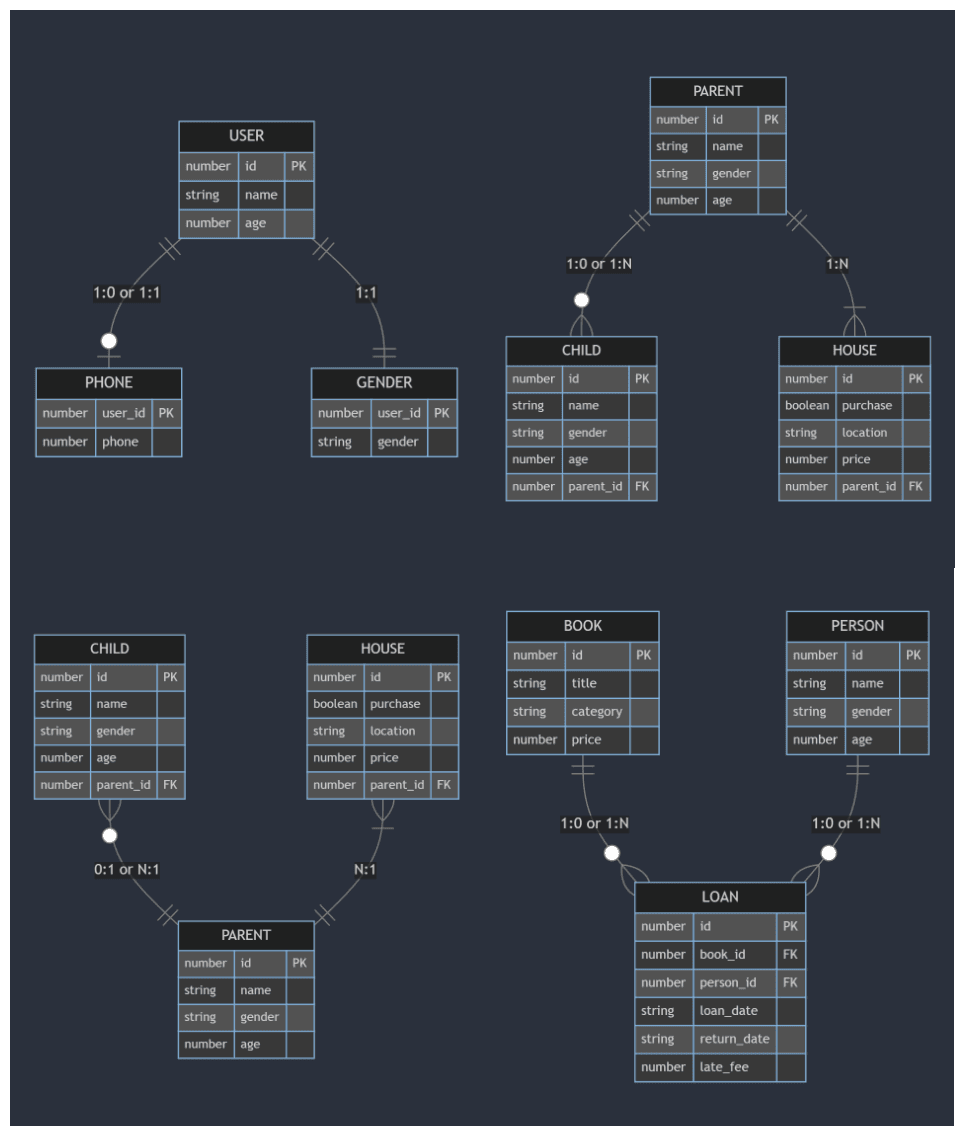Click the double-bar connector marker above GENDER
This screenshot has height=1135, width=964.
(384, 353)
